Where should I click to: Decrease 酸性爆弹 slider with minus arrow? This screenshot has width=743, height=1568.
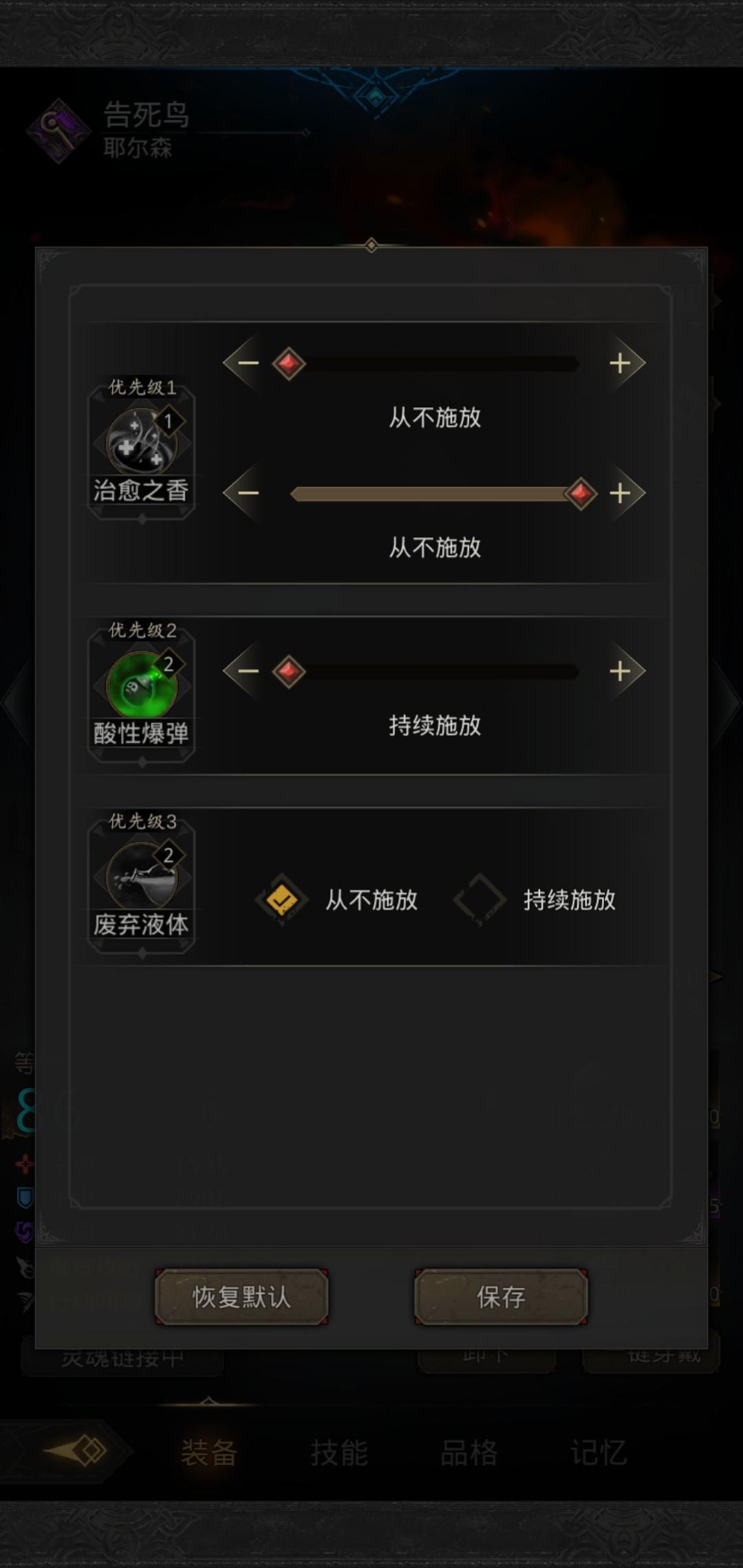click(244, 671)
